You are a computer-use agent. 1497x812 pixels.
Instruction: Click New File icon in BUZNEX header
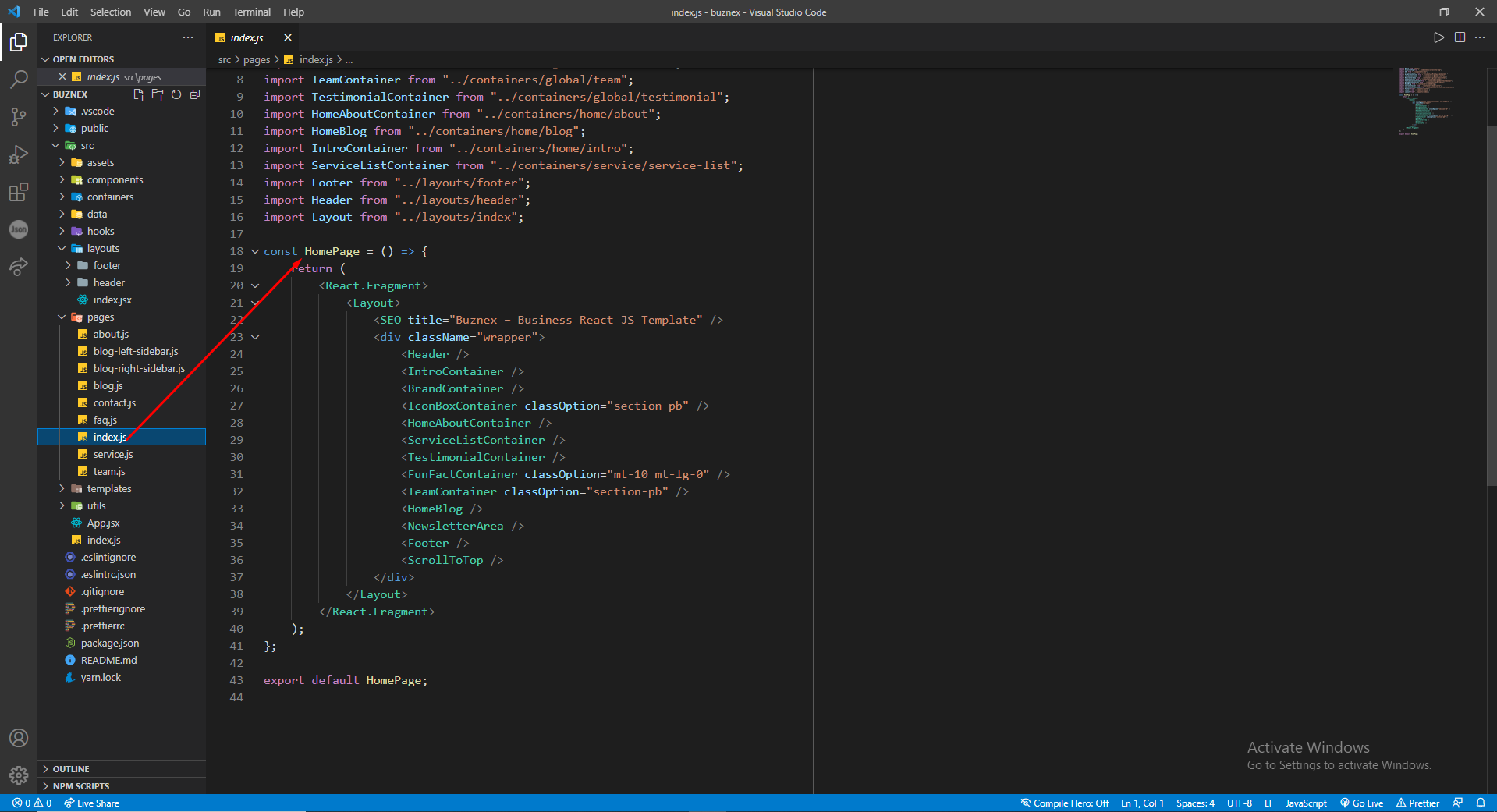pyautogui.click(x=139, y=94)
